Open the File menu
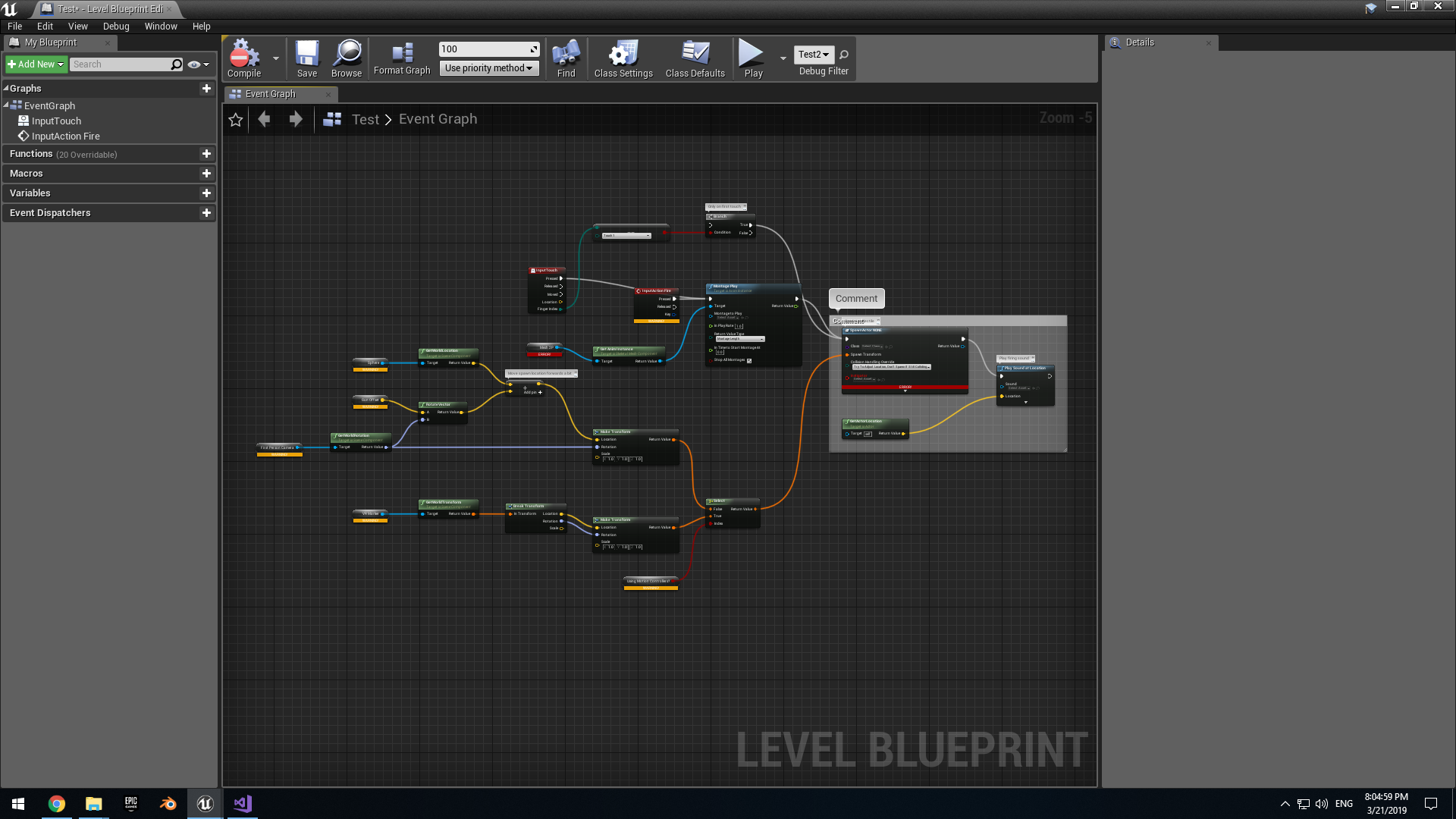1456x819 pixels. pos(15,26)
